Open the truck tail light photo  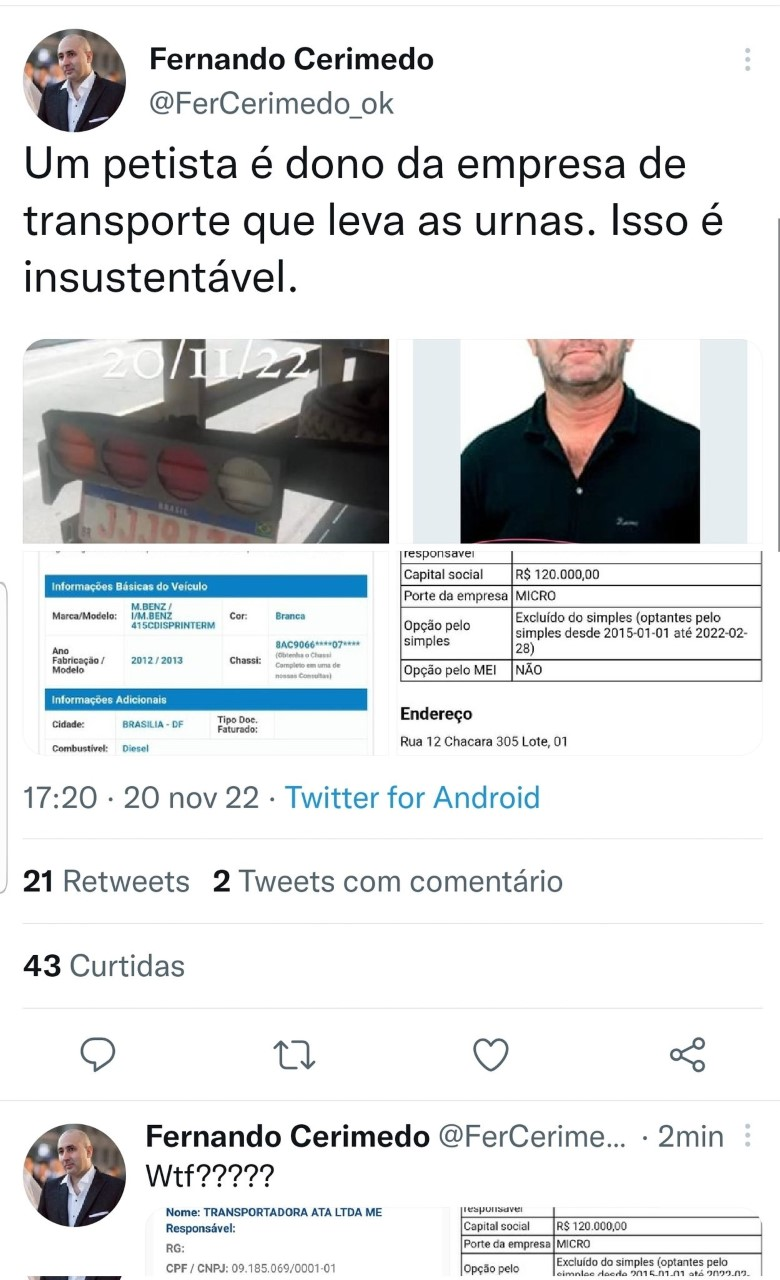pos(206,441)
